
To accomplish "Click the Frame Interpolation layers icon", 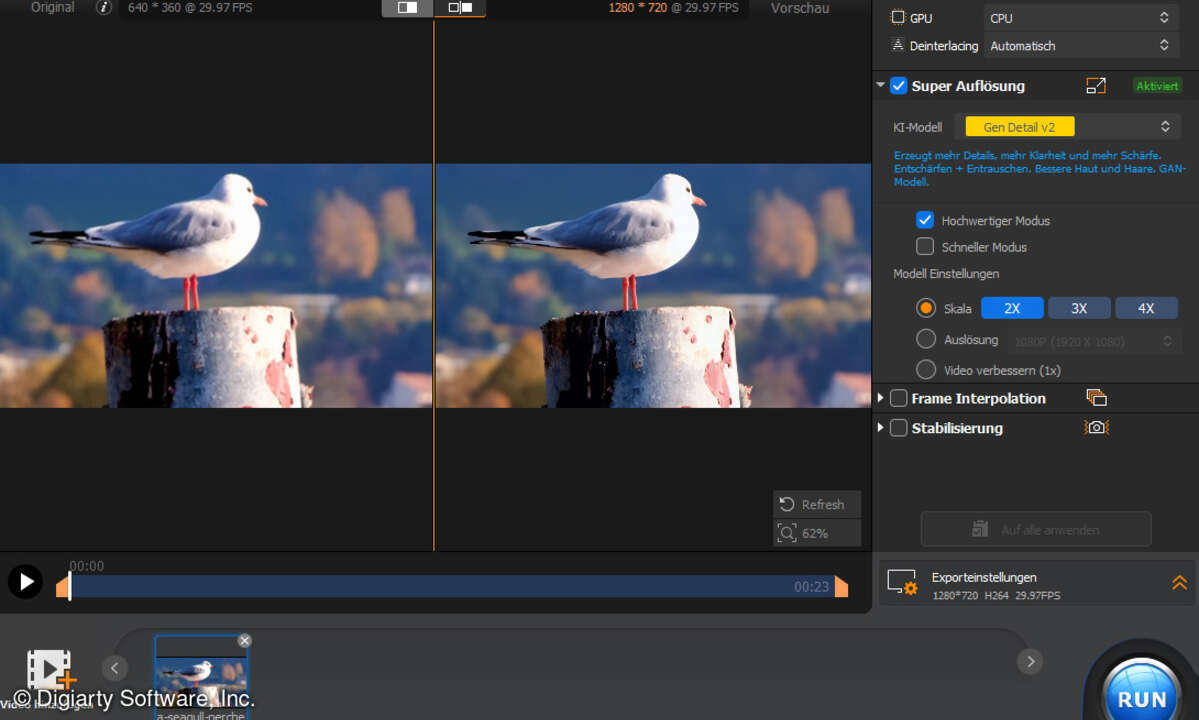I will 1097,397.
